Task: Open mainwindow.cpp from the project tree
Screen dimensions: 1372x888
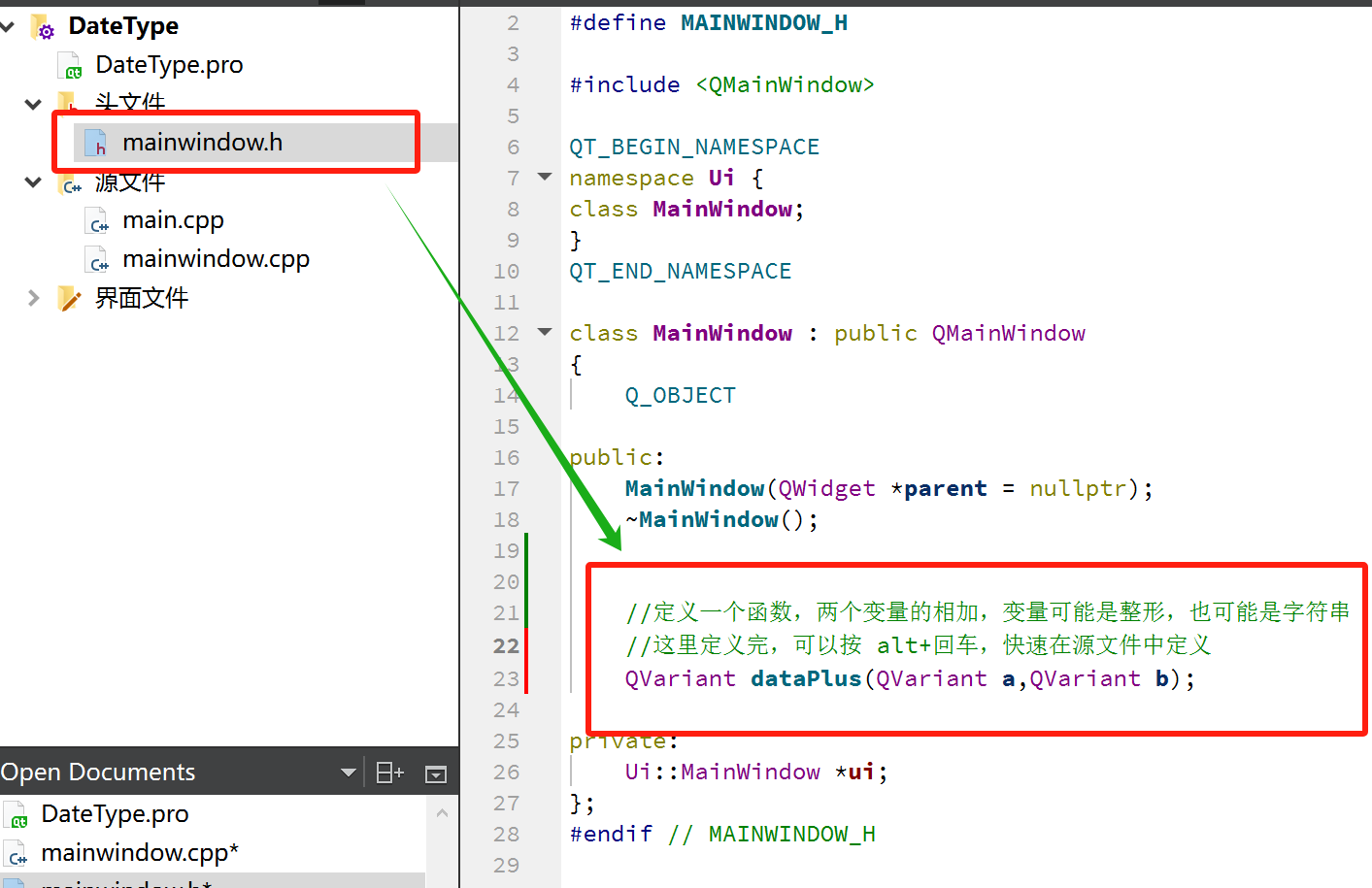Action: click(x=216, y=259)
